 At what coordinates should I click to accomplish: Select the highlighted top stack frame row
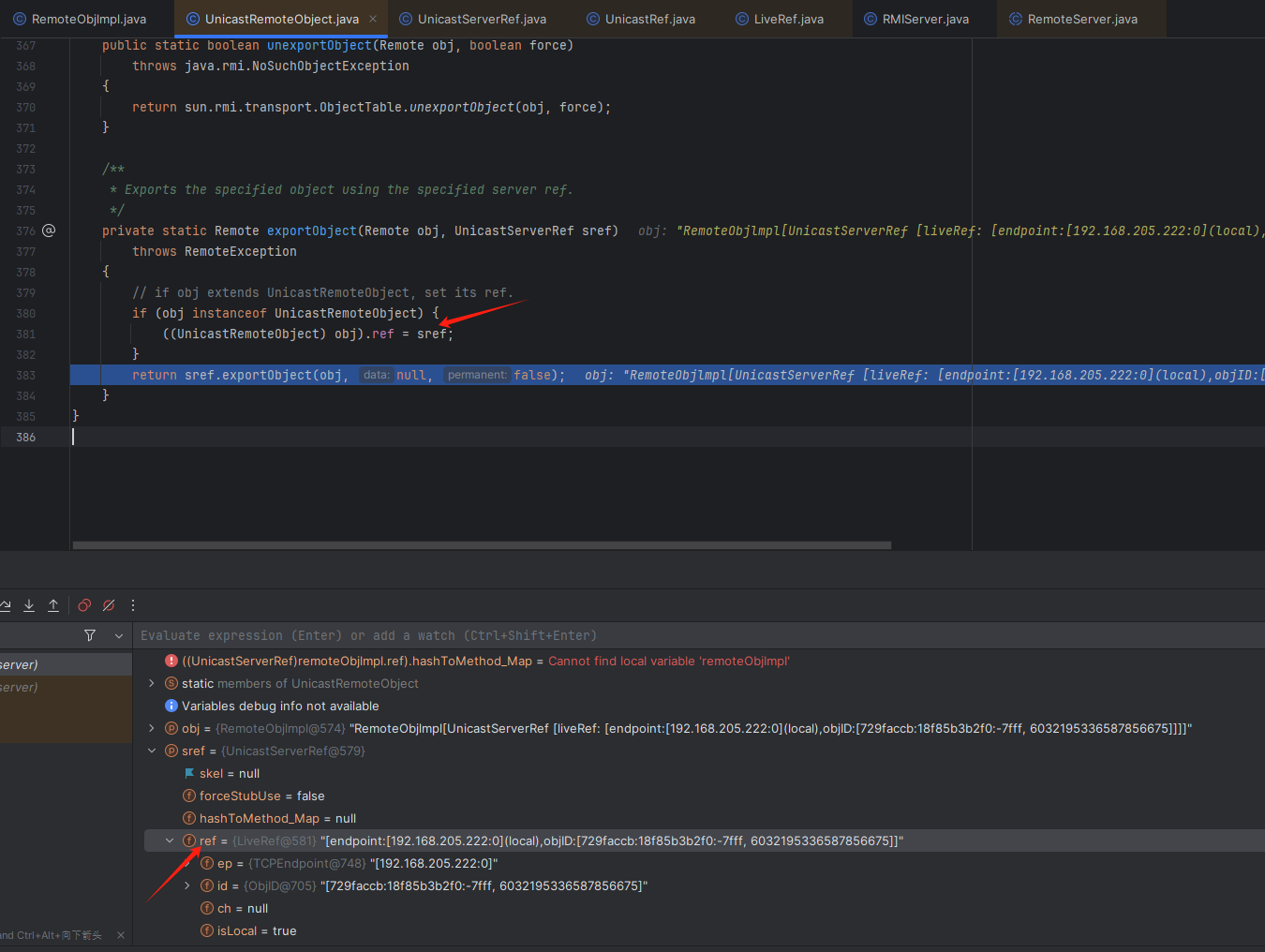coord(66,664)
